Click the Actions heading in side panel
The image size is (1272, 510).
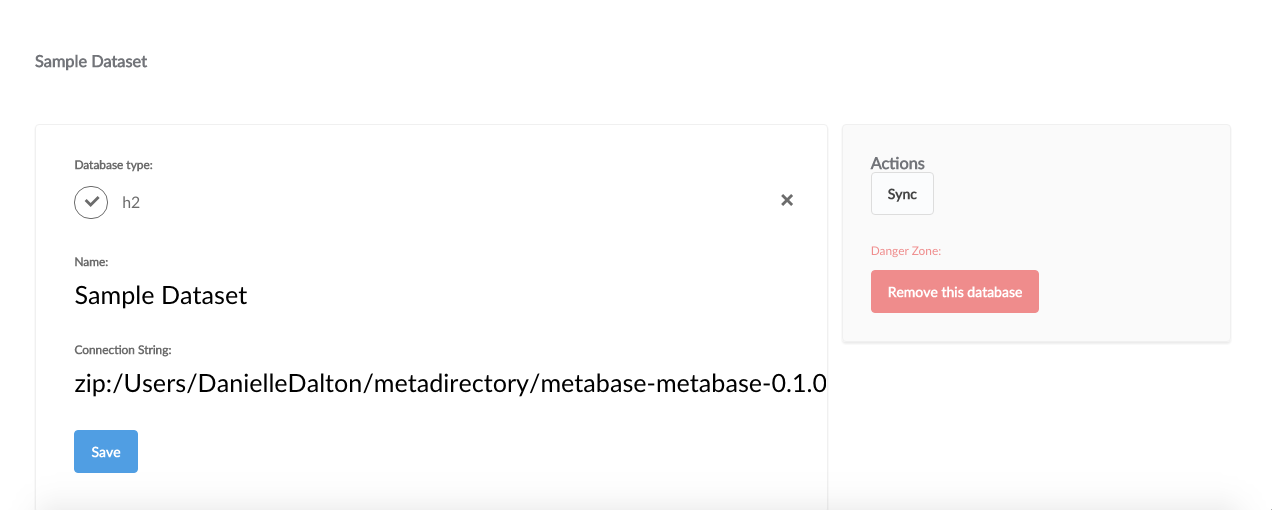898,163
